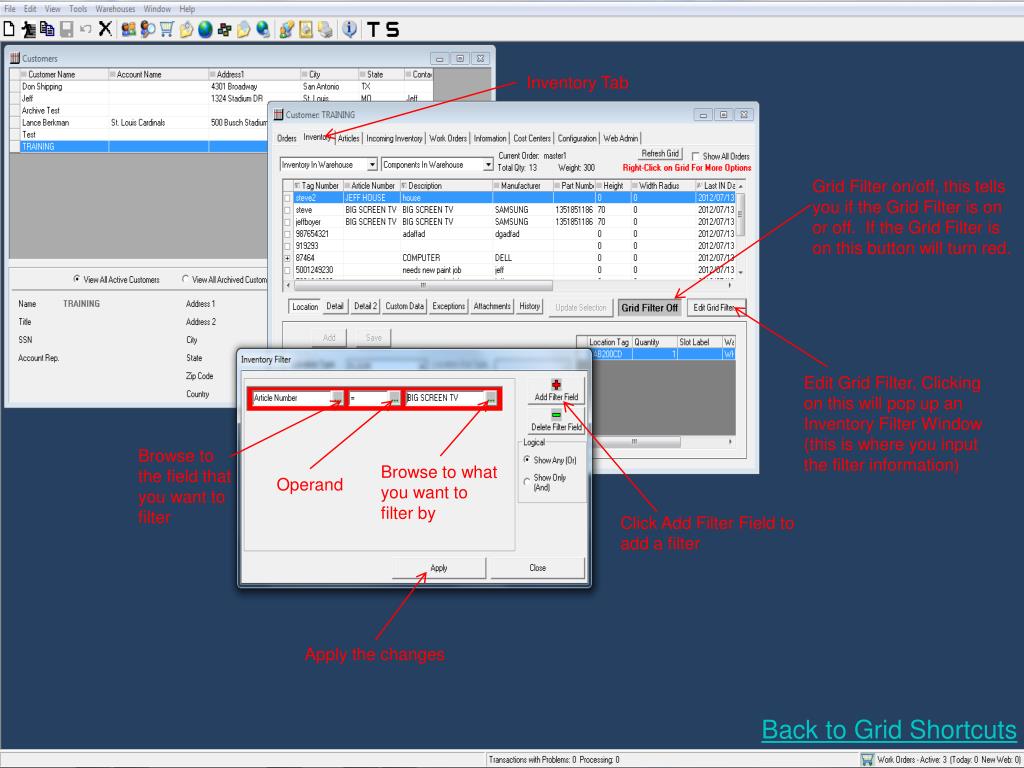Image resolution: width=1024 pixels, height=768 pixels.
Task: Select the Lance Berkman customer row
Action: tap(140, 122)
